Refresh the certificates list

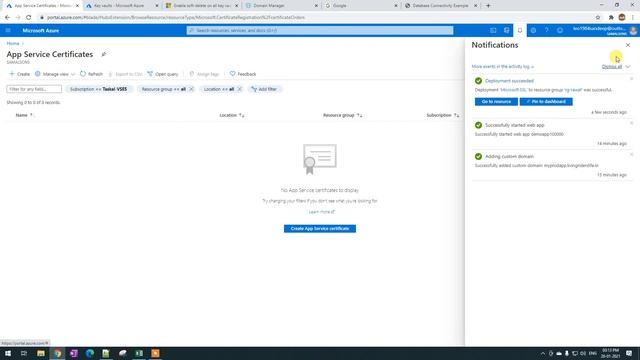pyautogui.click(x=91, y=74)
